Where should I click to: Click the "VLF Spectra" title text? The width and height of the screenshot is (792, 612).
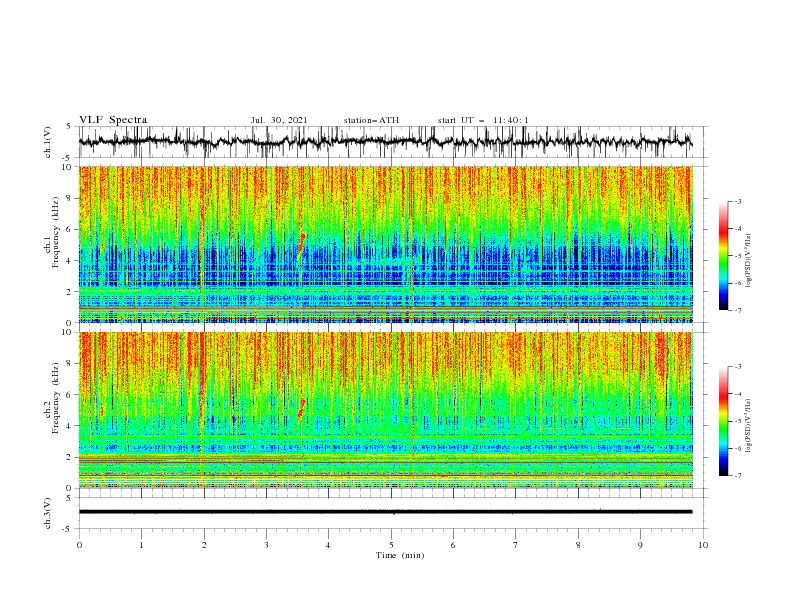pyautogui.click(x=113, y=120)
